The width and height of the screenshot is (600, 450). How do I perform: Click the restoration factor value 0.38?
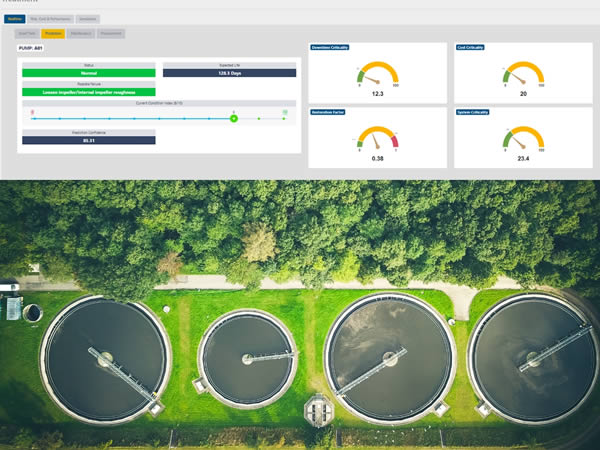[x=378, y=158]
